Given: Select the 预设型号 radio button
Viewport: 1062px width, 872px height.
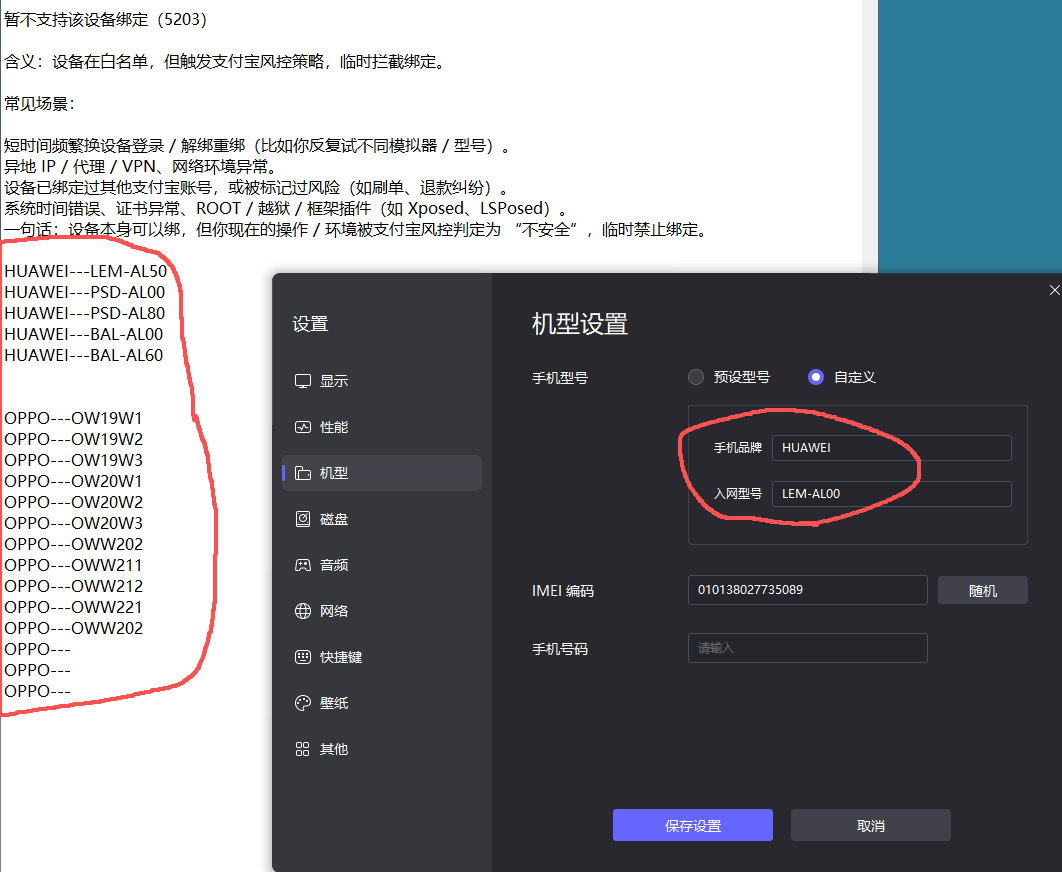Looking at the screenshot, I should click(696, 377).
